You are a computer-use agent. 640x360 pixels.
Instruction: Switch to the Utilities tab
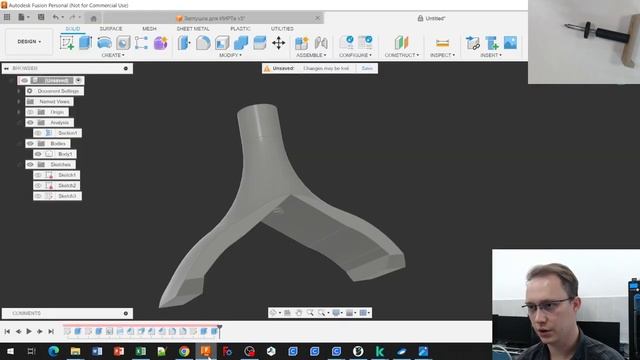282,29
